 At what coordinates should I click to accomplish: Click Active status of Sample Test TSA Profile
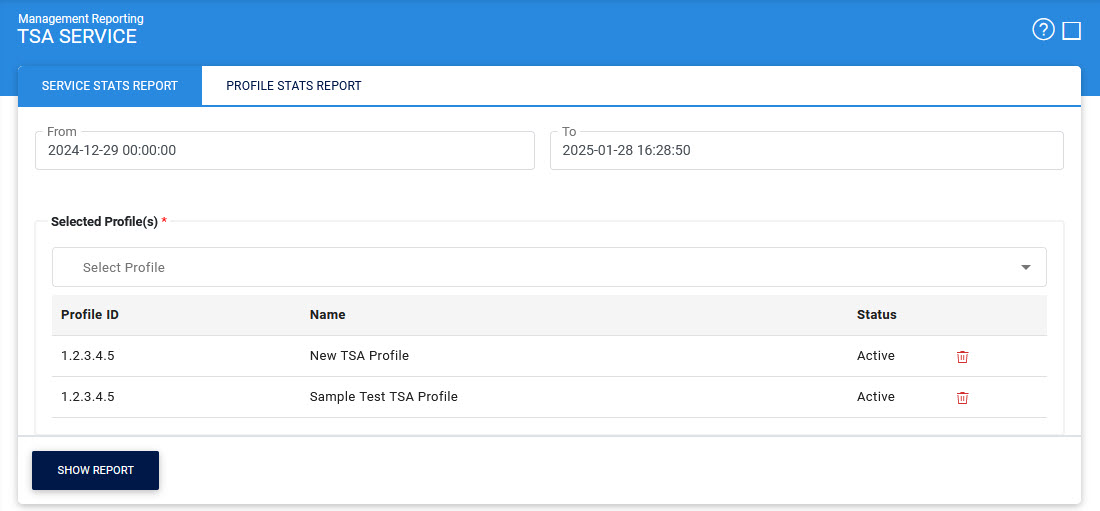click(875, 397)
